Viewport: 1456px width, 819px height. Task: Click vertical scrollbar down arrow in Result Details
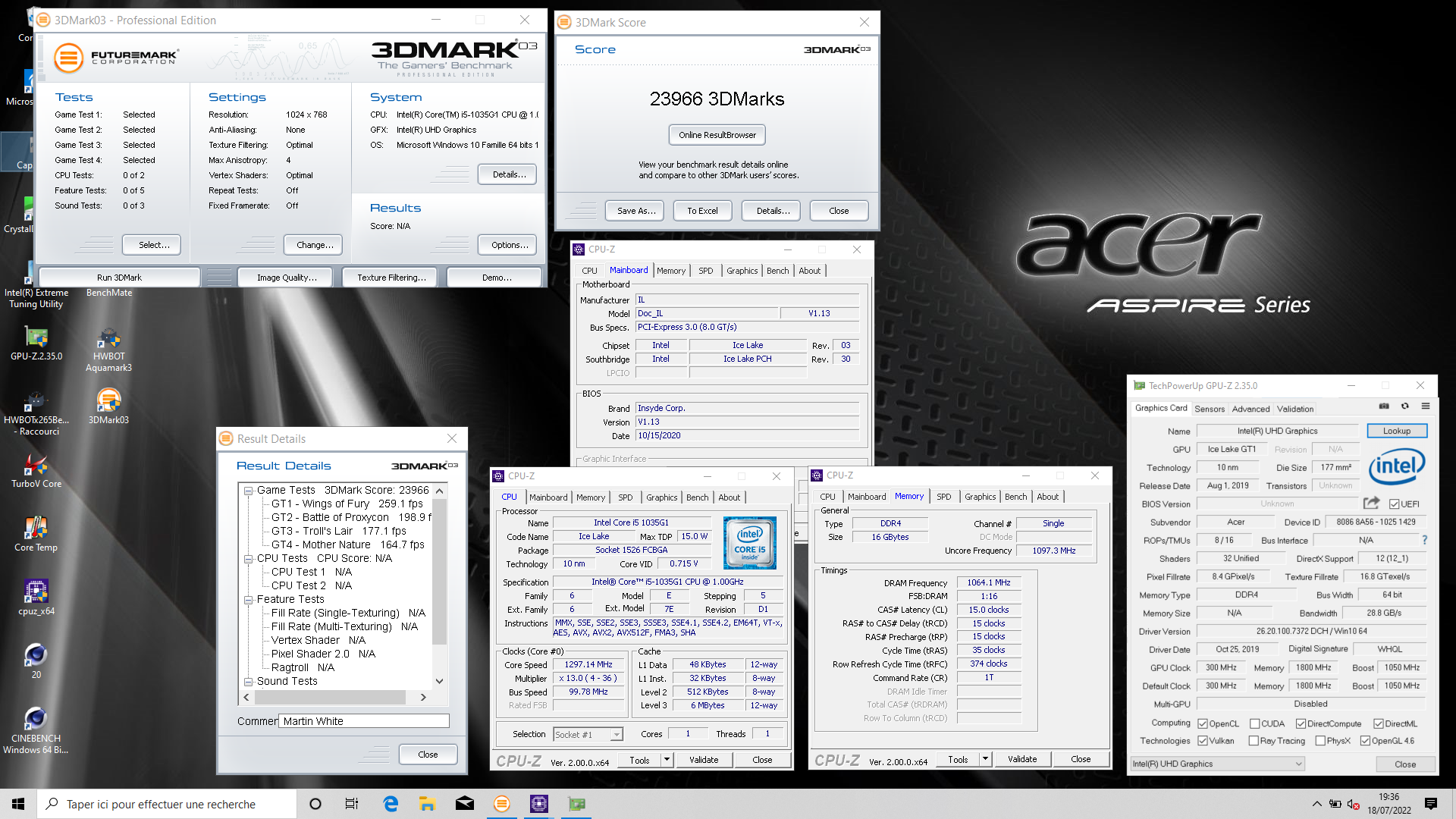click(x=439, y=681)
